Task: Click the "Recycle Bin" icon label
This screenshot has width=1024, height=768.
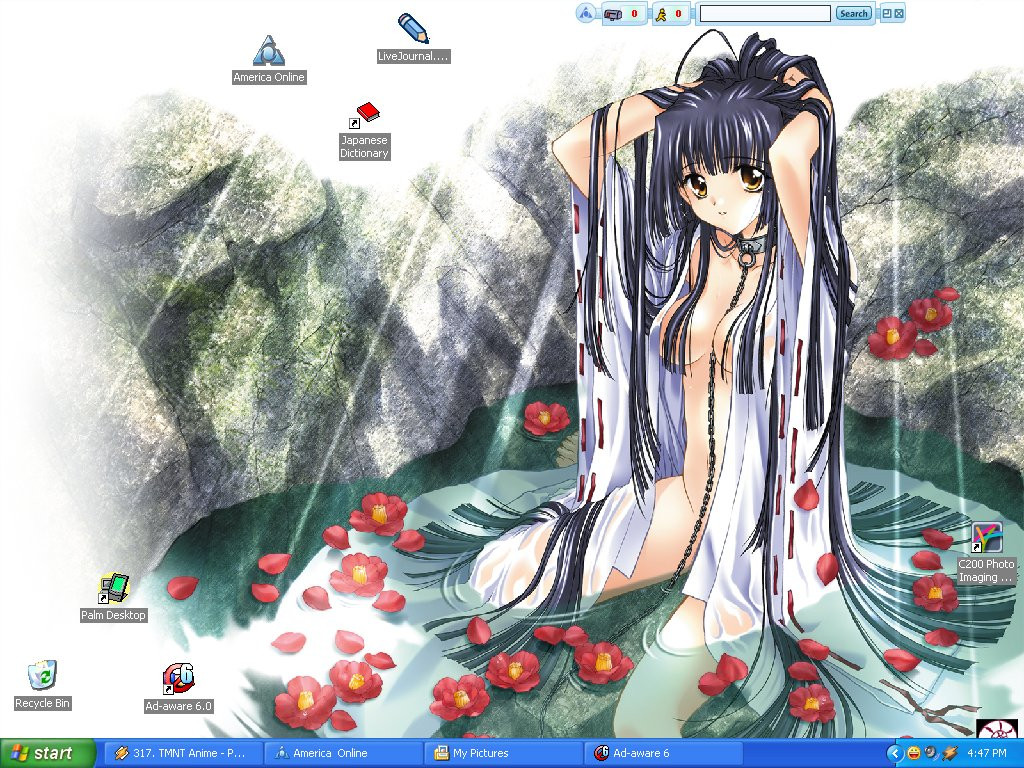Action: coord(42,703)
